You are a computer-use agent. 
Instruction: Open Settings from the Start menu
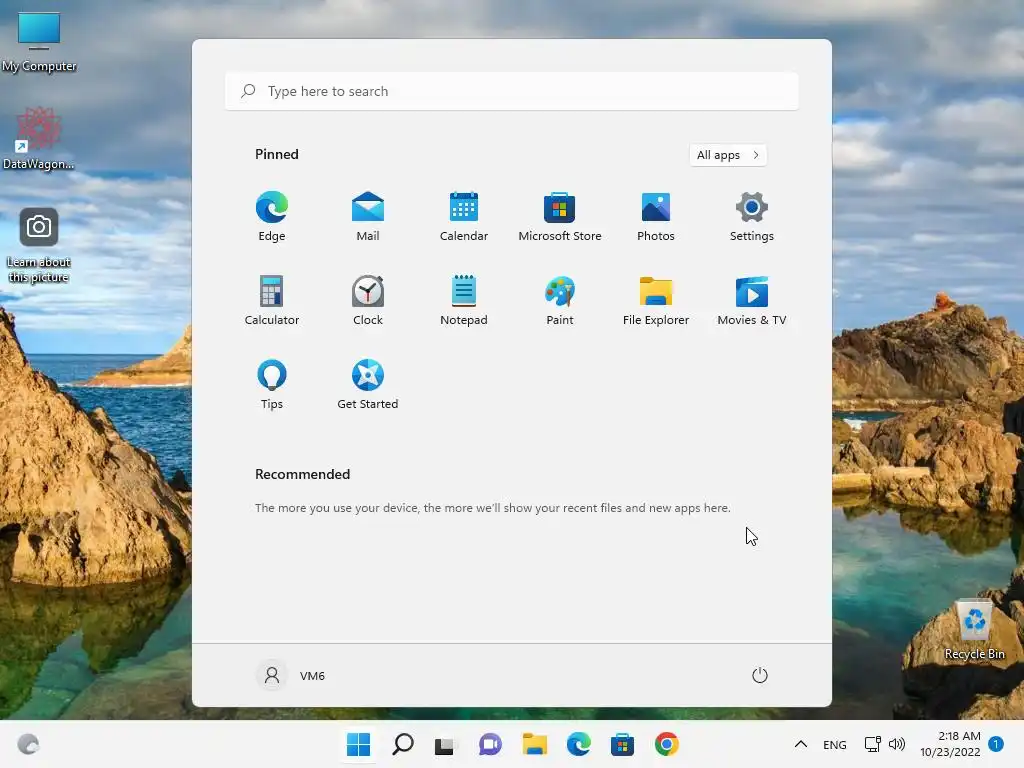pos(752,217)
